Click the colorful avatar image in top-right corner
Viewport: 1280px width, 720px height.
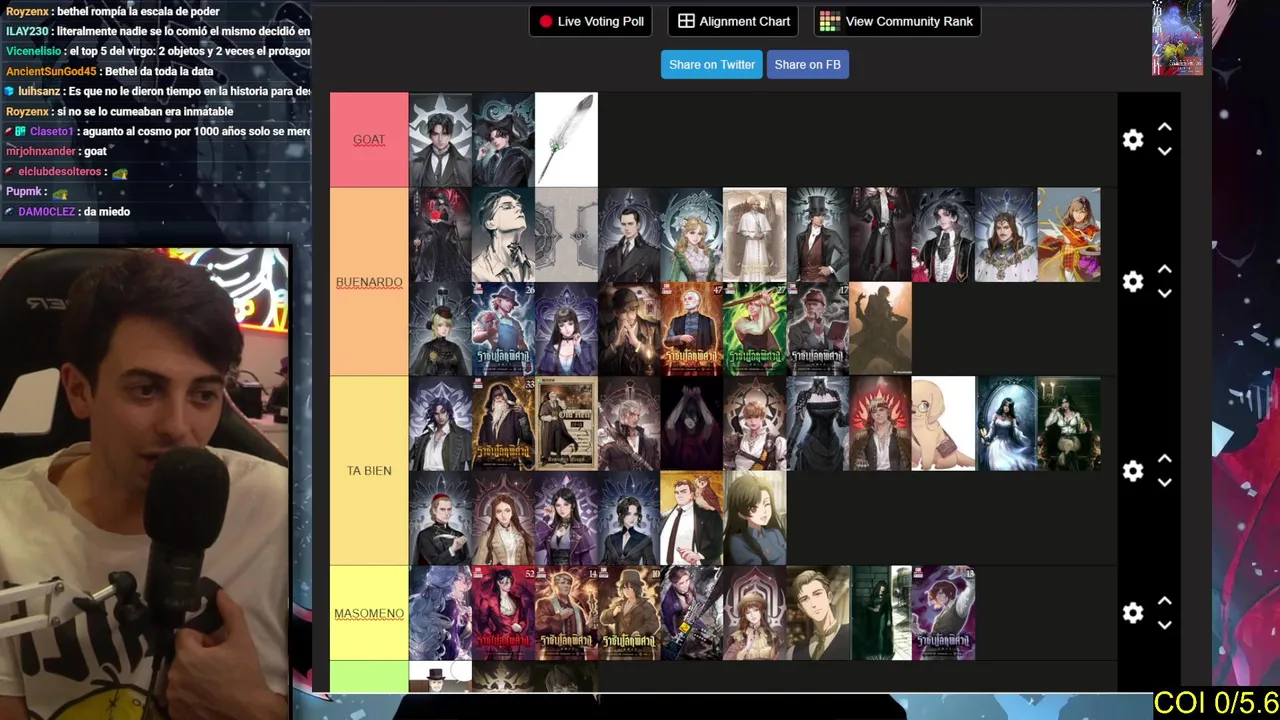coord(1177,38)
